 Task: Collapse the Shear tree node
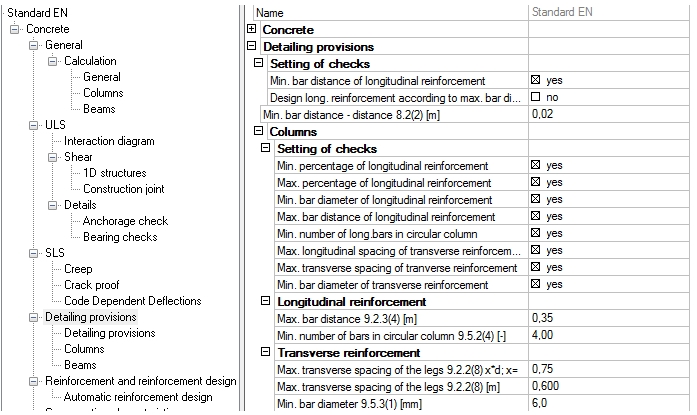(x=52, y=157)
